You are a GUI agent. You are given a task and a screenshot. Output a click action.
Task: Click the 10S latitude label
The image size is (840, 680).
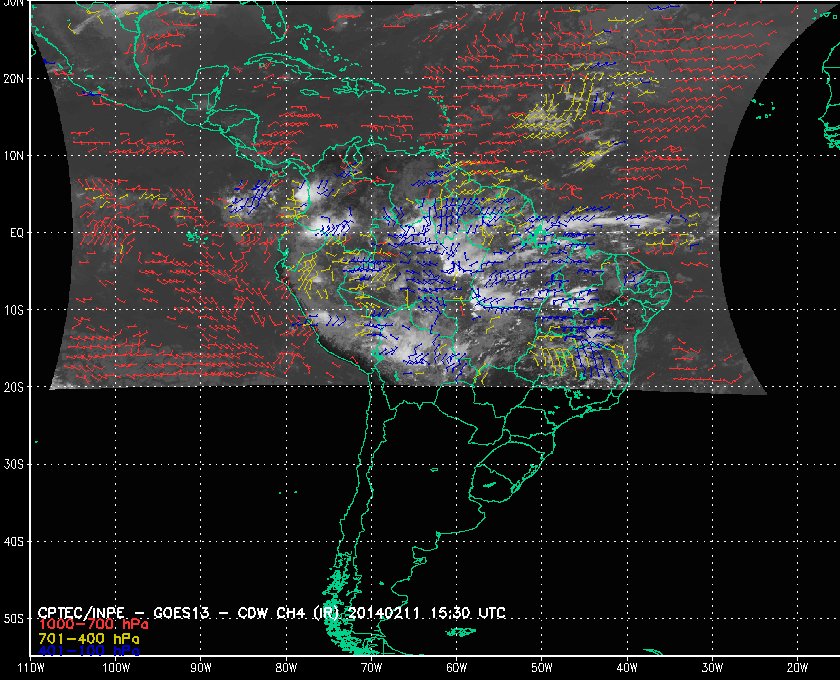[13, 310]
